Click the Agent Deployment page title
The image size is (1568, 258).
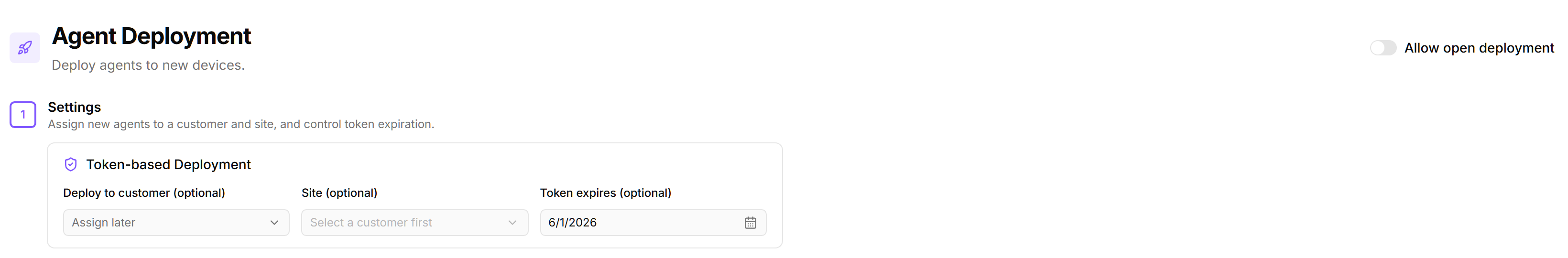click(x=152, y=36)
